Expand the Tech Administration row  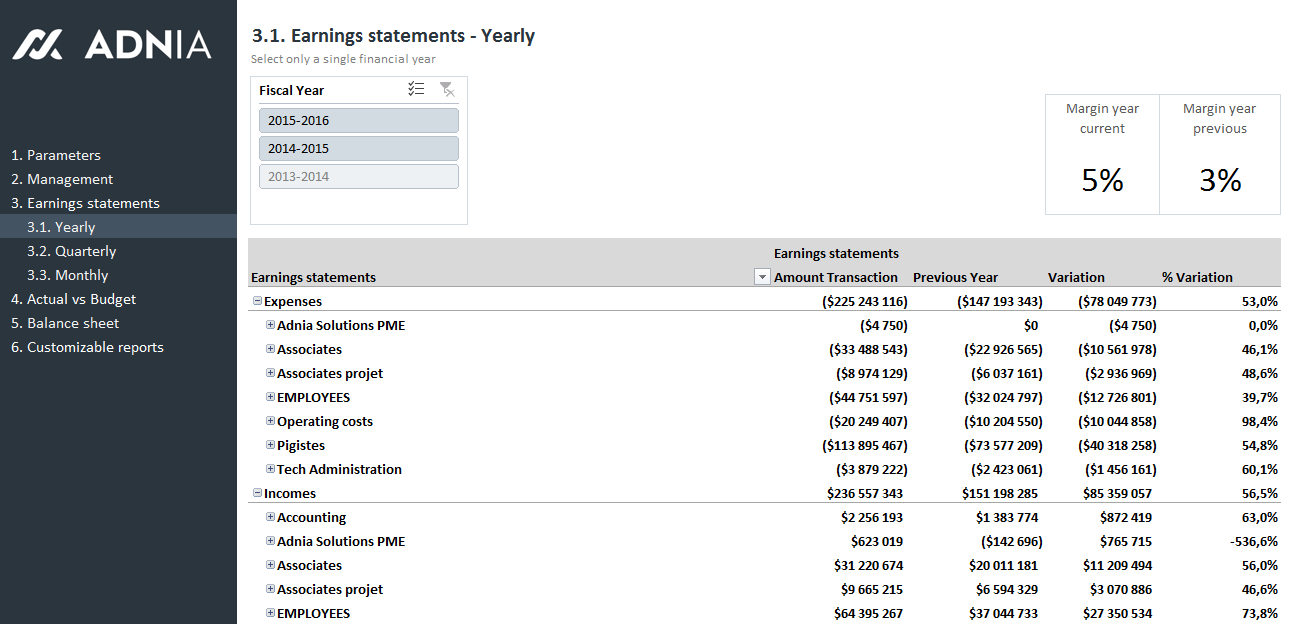270,469
